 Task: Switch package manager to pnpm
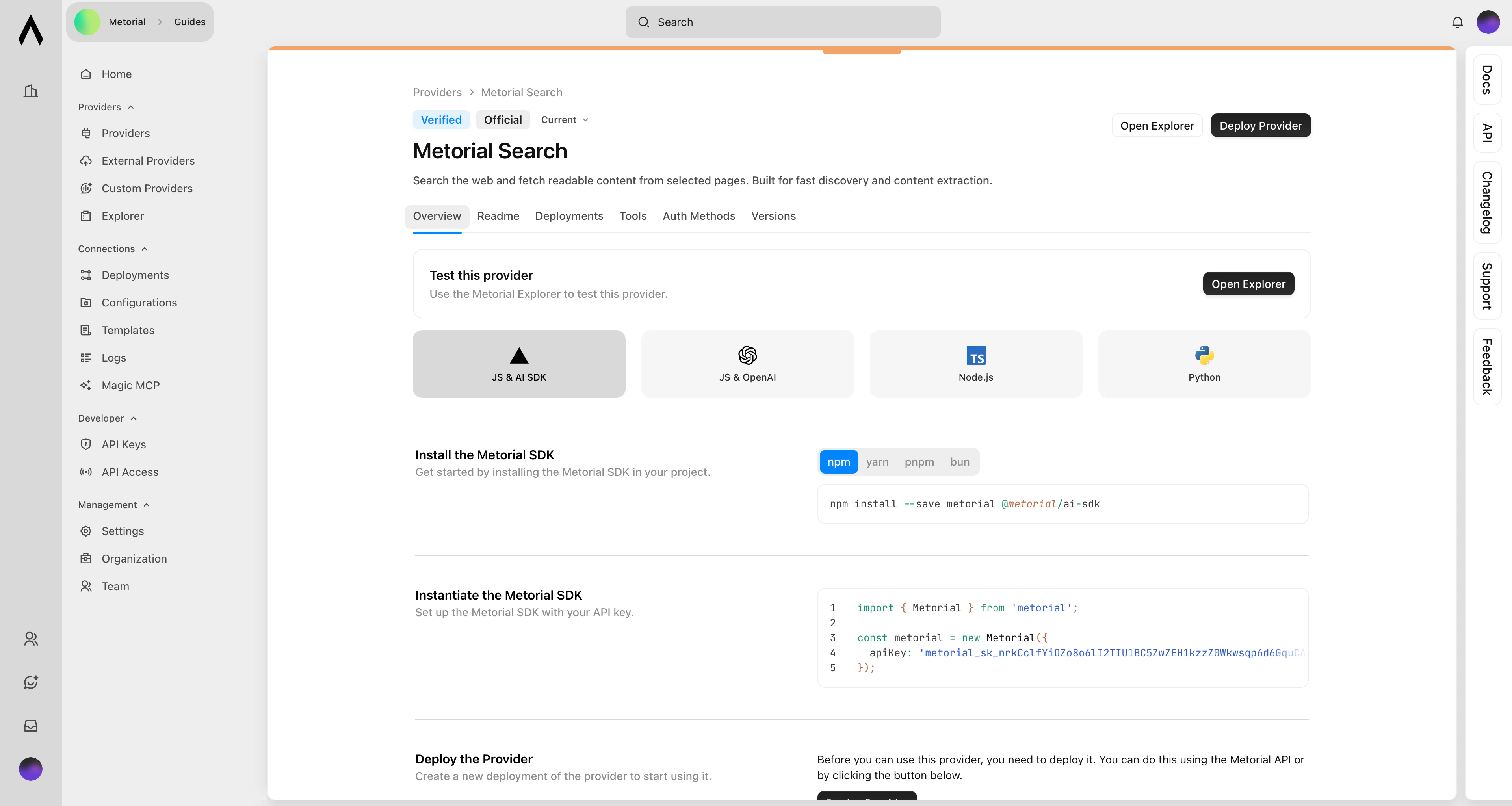pyautogui.click(x=919, y=462)
